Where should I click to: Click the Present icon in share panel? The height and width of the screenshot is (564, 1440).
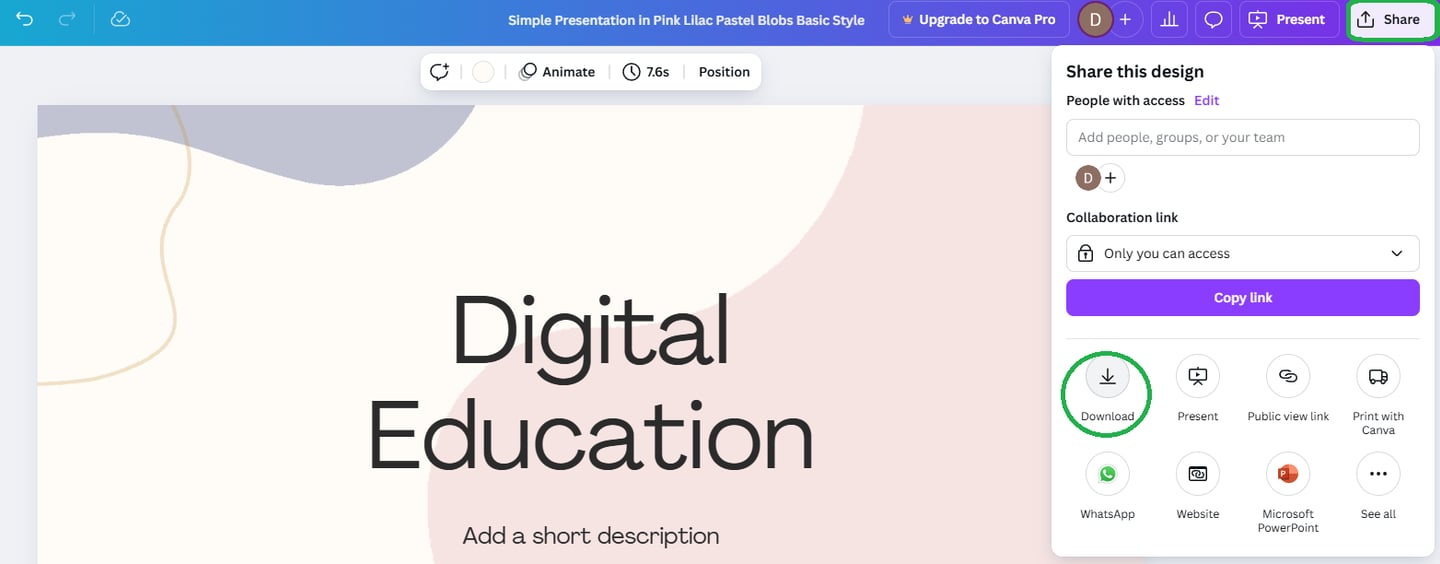1197,377
